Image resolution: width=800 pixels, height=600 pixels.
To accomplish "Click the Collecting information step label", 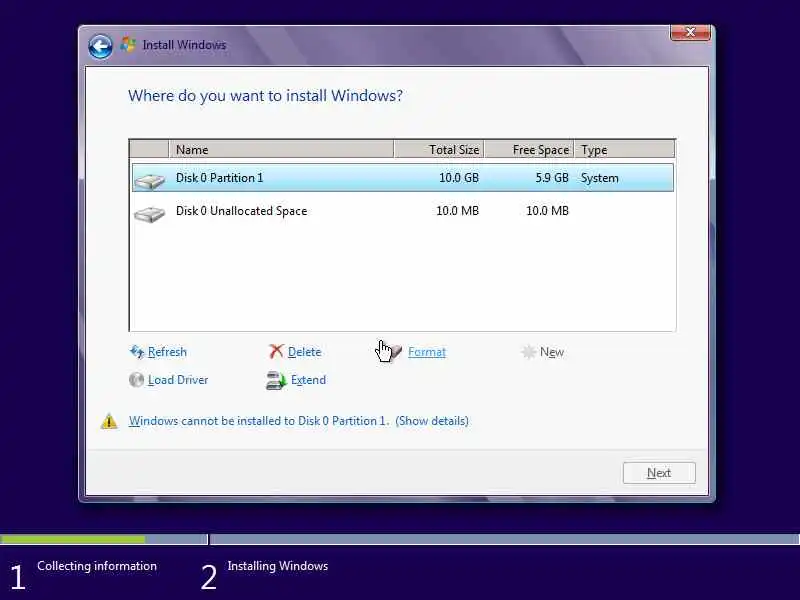I will coord(97,566).
